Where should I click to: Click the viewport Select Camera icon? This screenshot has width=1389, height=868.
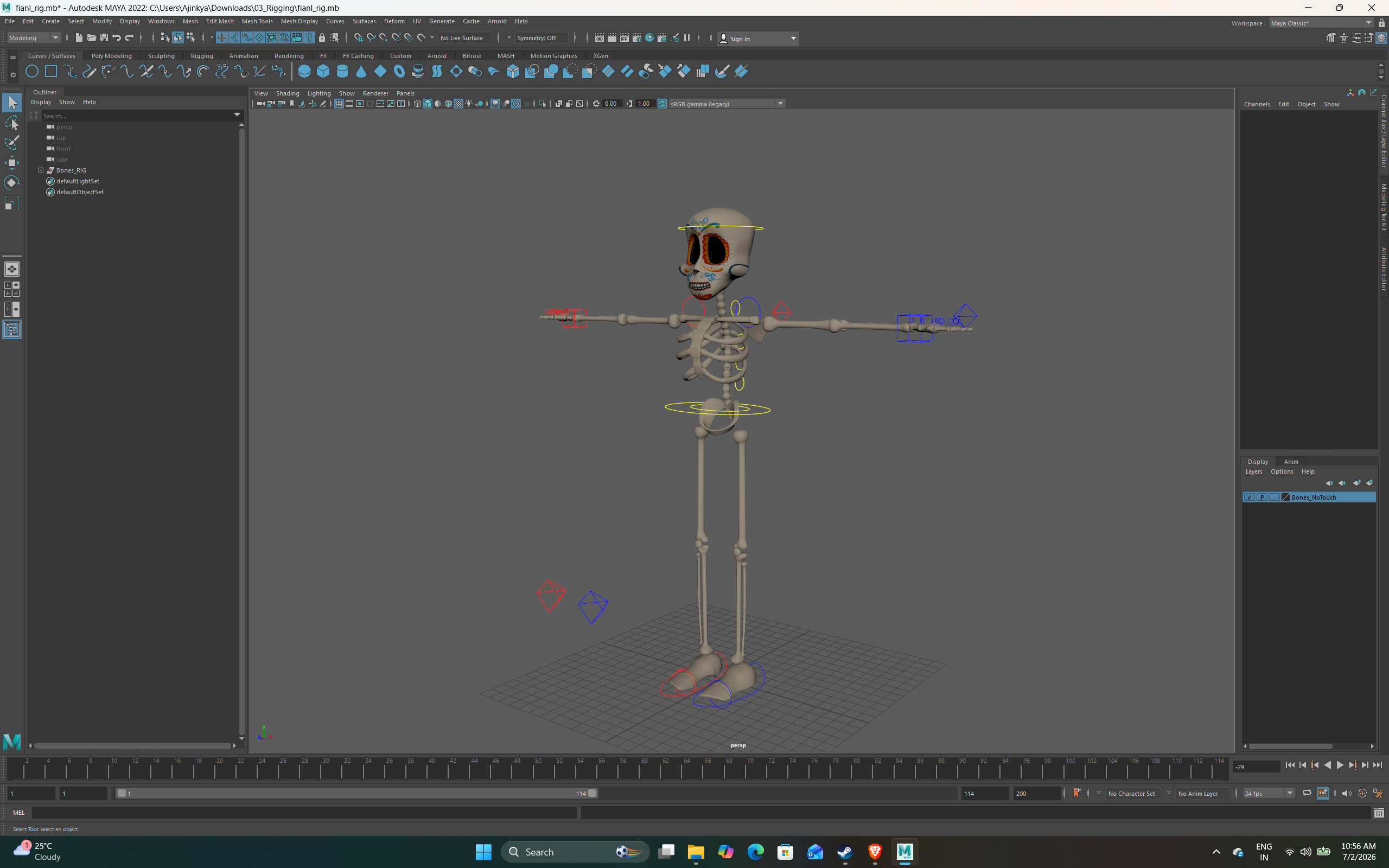pos(260,104)
